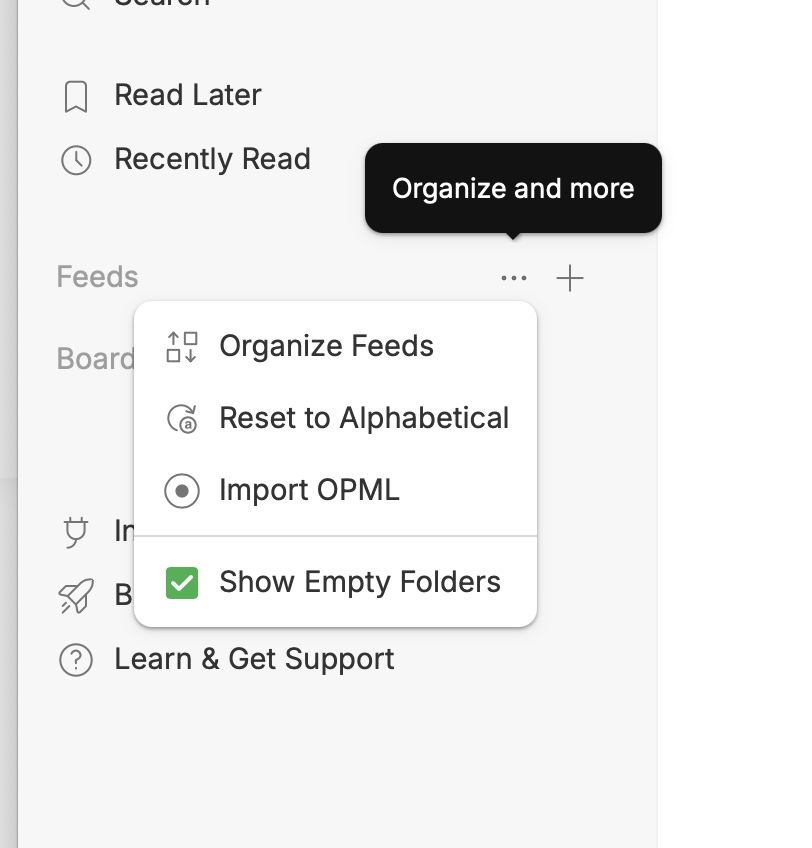Select Import OPML from the menu
The image size is (812, 848).
point(335,491)
